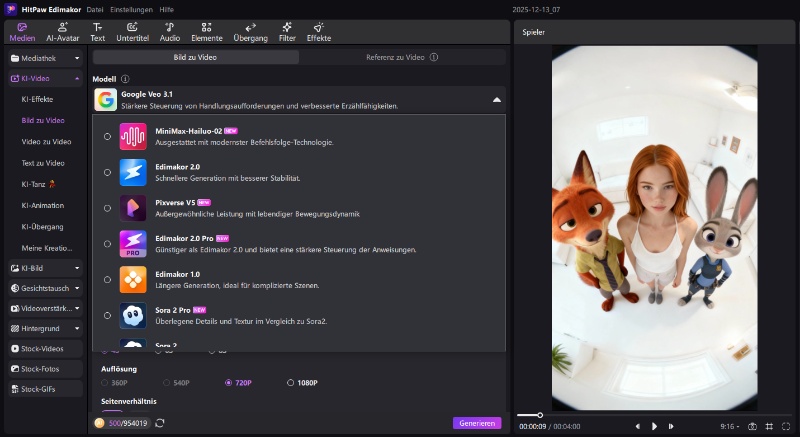Open the Untertitel subtitles tool
The height and width of the screenshot is (437, 800).
132,32
